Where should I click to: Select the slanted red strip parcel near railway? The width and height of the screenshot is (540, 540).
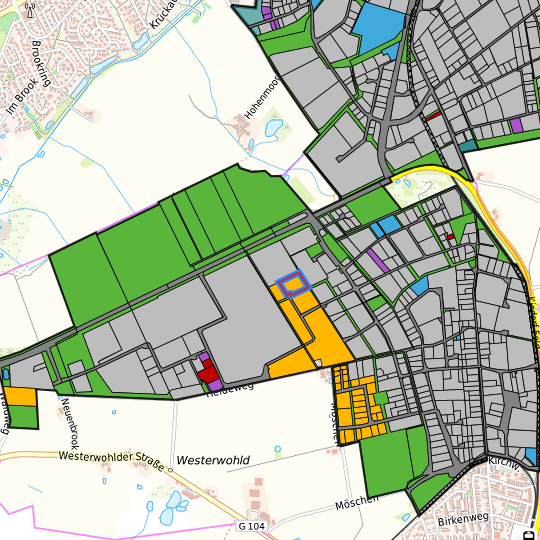point(433,116)
